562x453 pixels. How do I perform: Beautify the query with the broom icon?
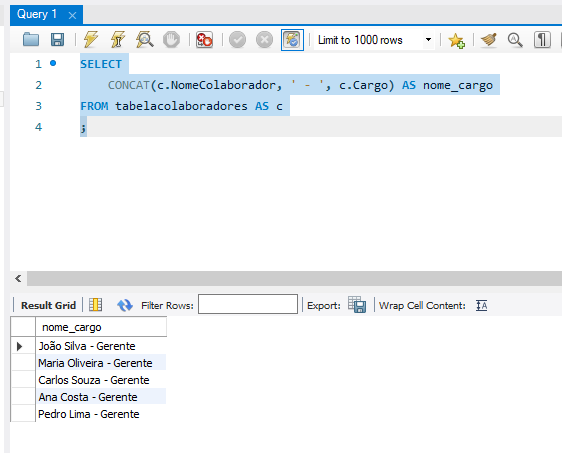coord(489,40)
